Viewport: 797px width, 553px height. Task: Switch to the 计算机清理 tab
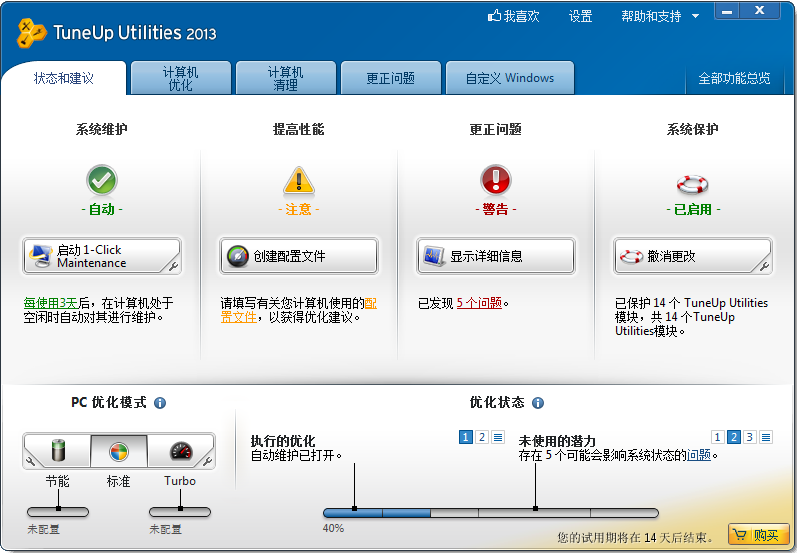pos(286,78)
